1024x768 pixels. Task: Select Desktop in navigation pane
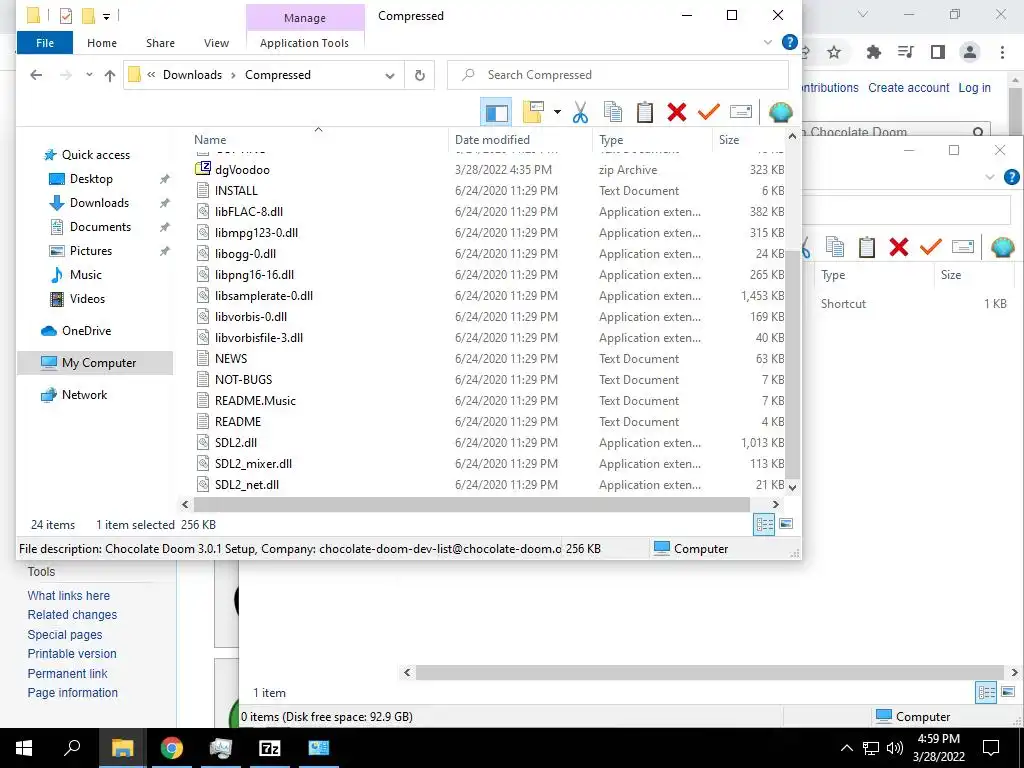point(91,179)
